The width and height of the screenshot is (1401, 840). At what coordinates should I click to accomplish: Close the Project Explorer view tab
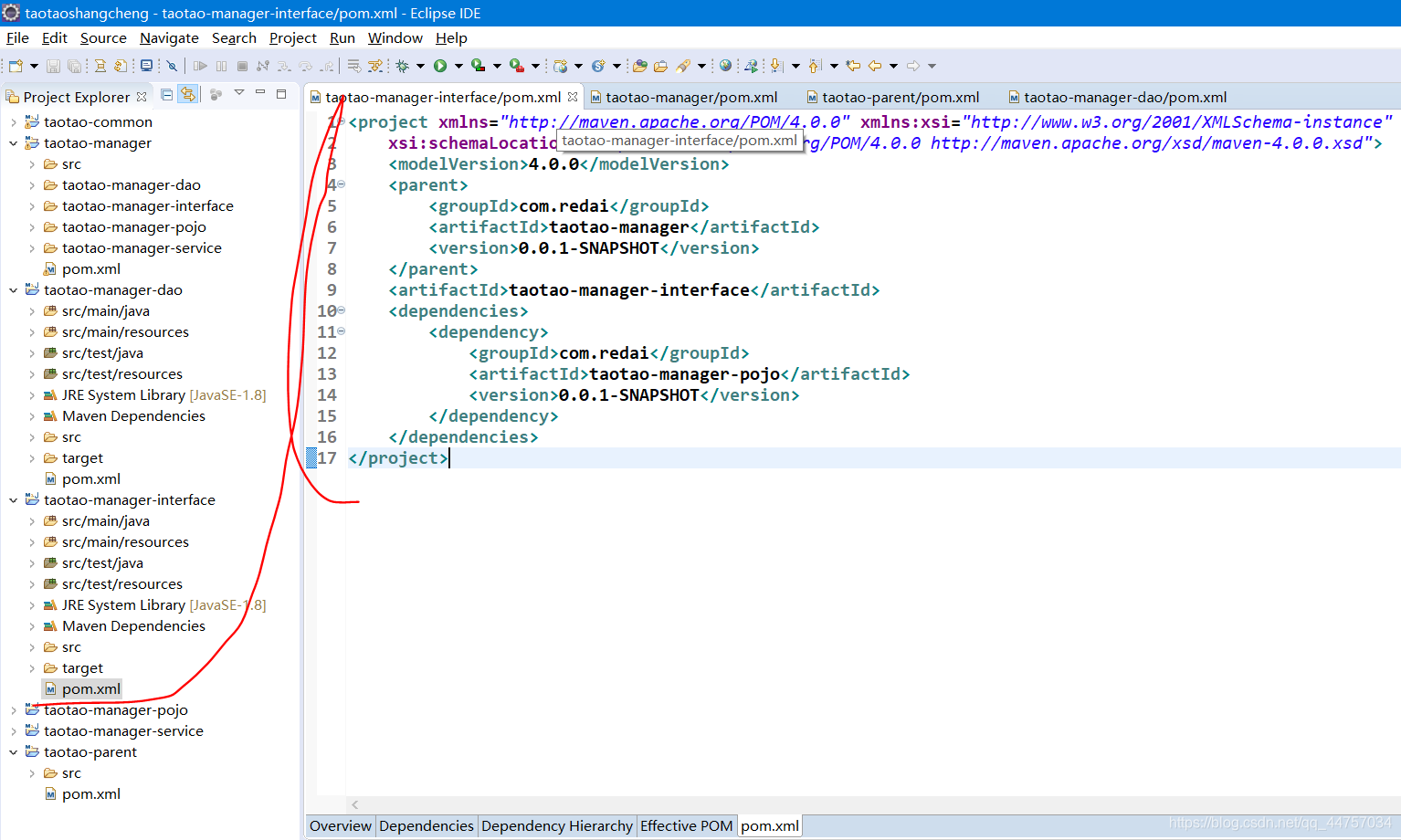pyautogui.click(x=142, y=97)
